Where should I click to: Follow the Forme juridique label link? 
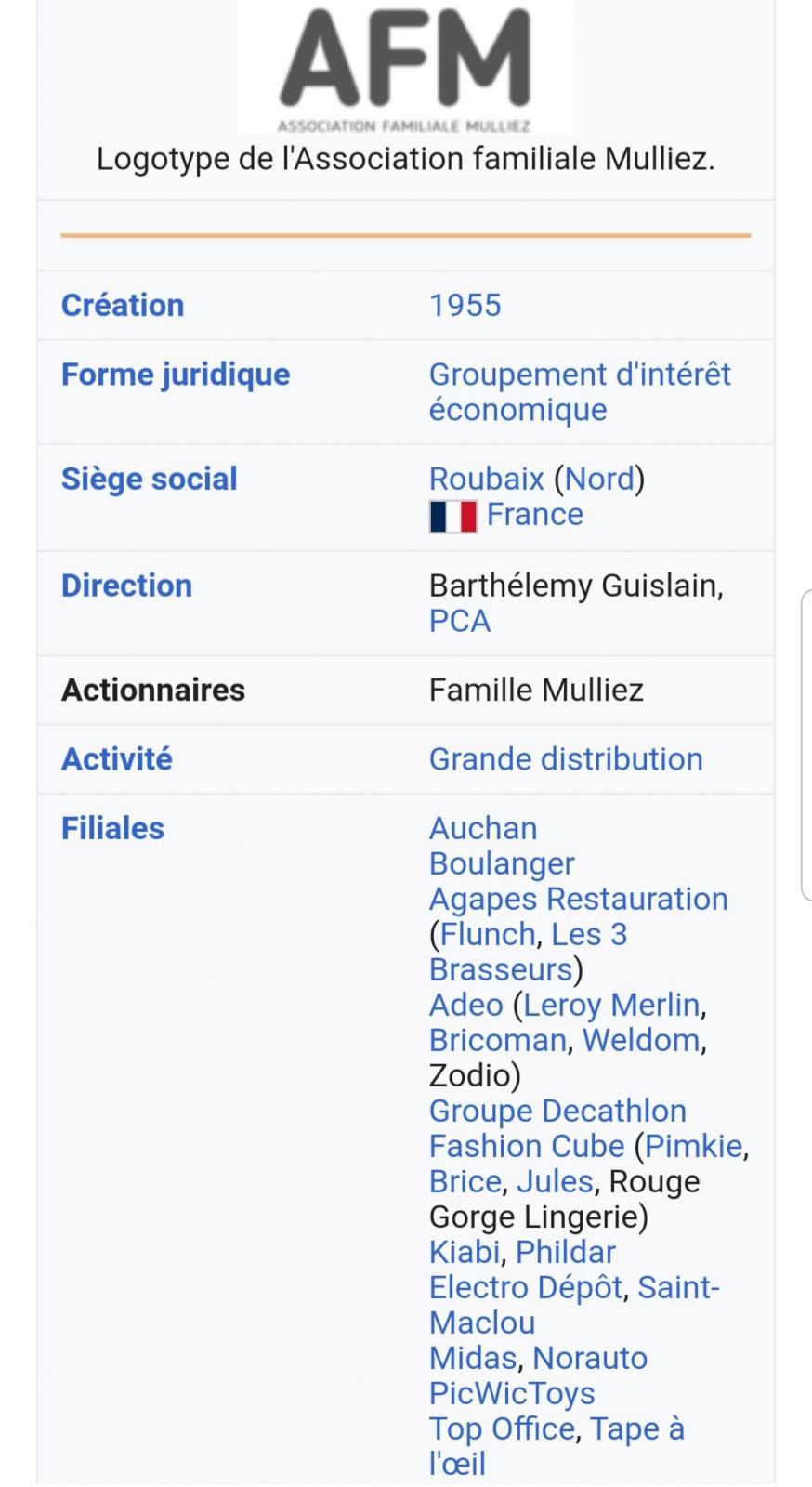coord(176,374)
